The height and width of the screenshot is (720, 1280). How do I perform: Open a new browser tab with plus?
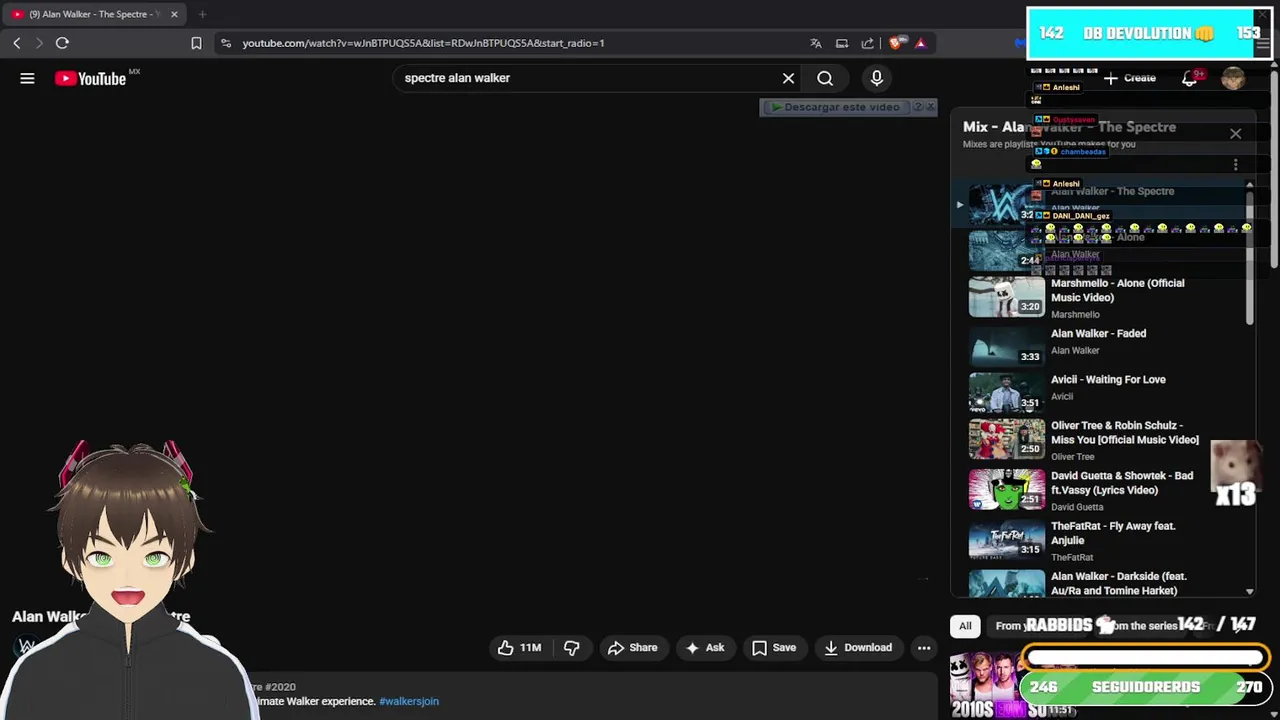202,14
